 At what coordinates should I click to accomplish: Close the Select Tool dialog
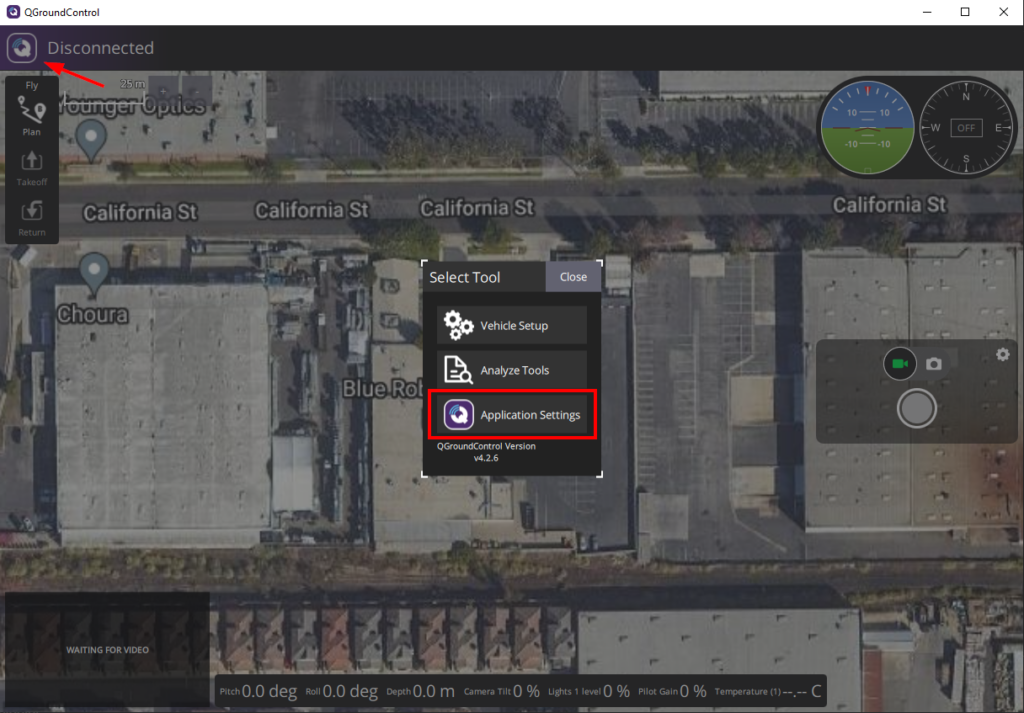point(573,277)
